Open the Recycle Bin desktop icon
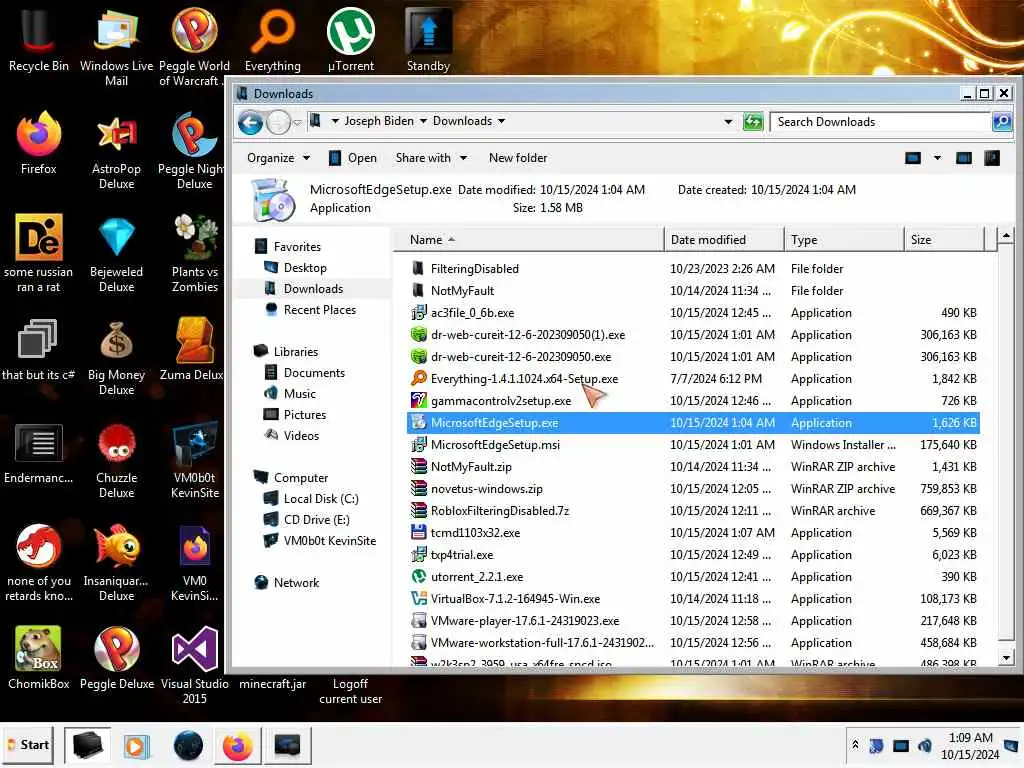Viewport: 1024px width, 768px height. 38,39
